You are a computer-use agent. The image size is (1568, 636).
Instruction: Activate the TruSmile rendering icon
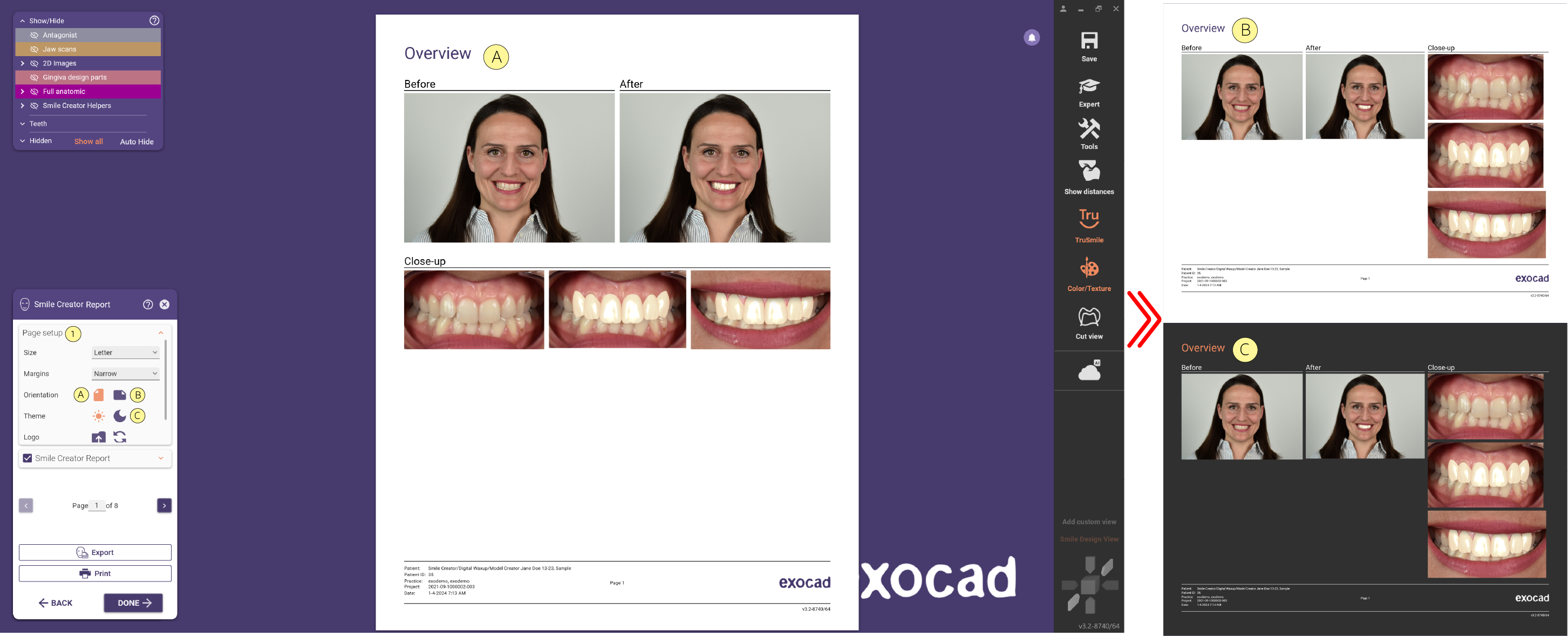pos(1088,218)
